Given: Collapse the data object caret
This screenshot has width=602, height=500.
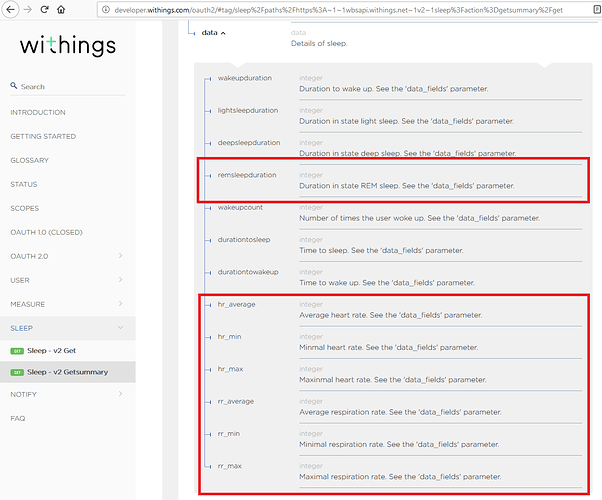Looking at the screenshot, I should [x=223, y=33].
